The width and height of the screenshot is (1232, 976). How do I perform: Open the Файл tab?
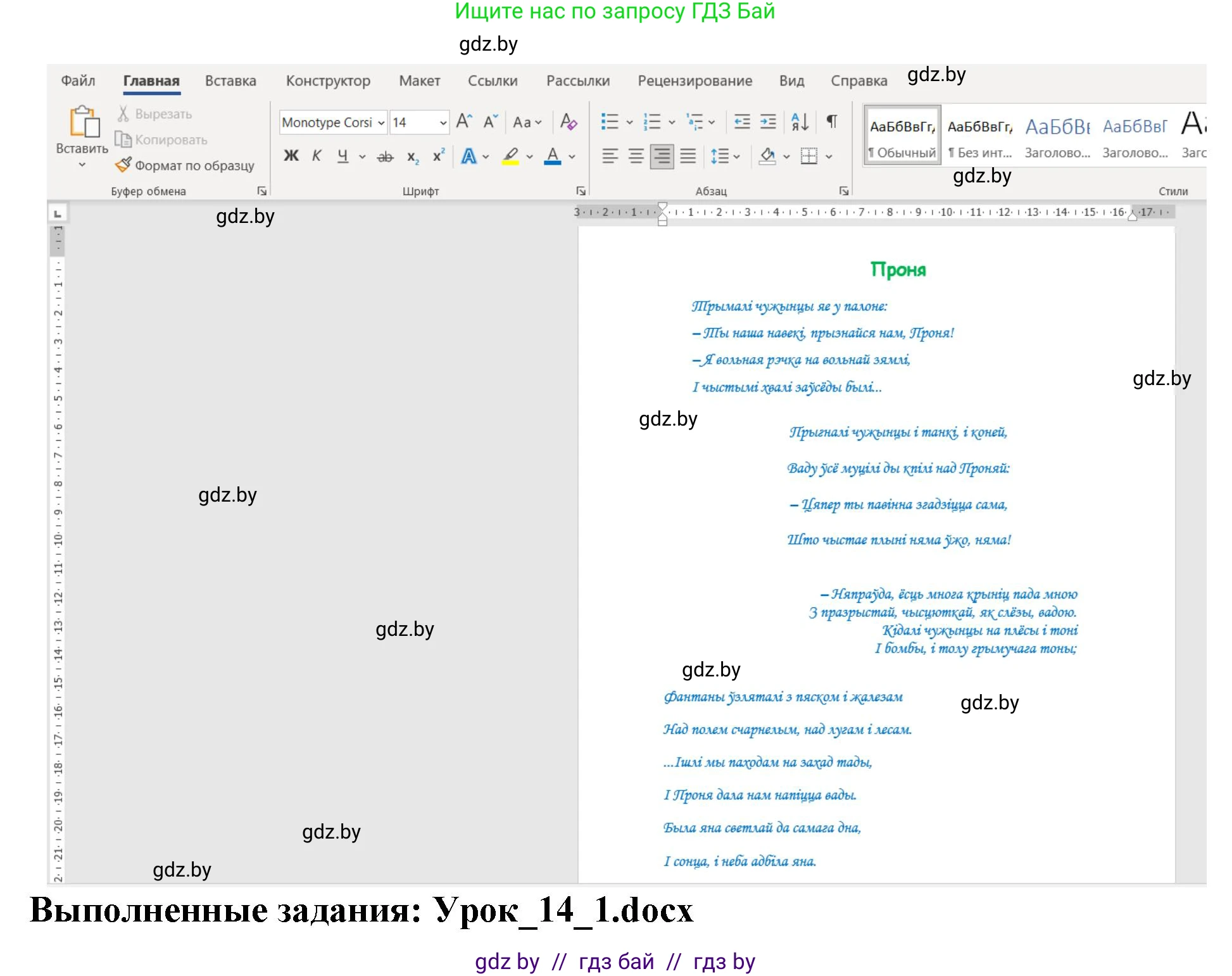point(78,81)
